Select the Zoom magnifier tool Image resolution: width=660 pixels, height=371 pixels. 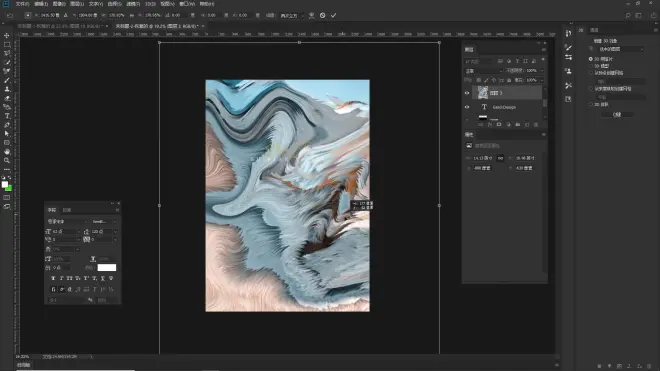point(7,160)
